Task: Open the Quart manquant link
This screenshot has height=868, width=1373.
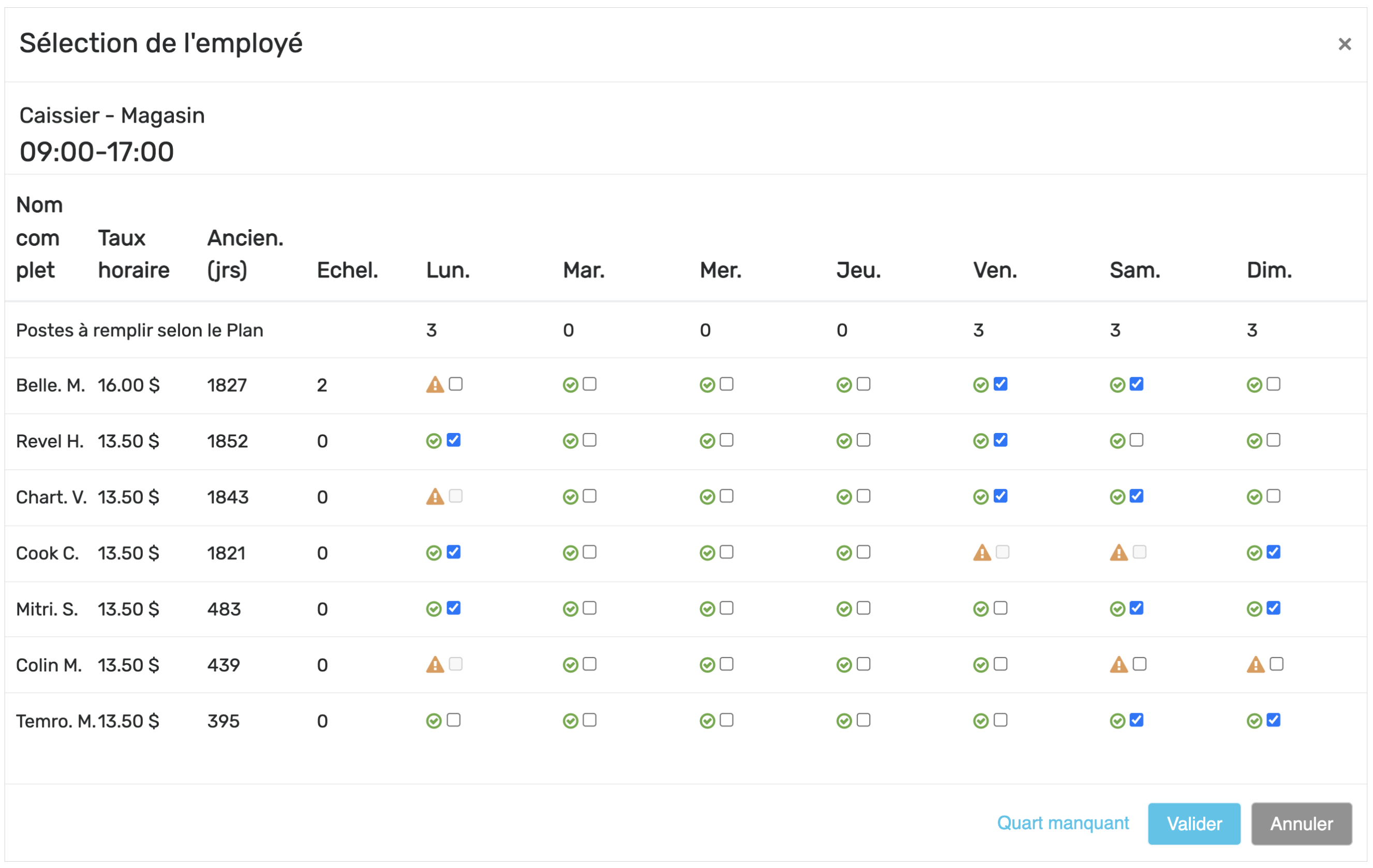Action: (1063, 823)
